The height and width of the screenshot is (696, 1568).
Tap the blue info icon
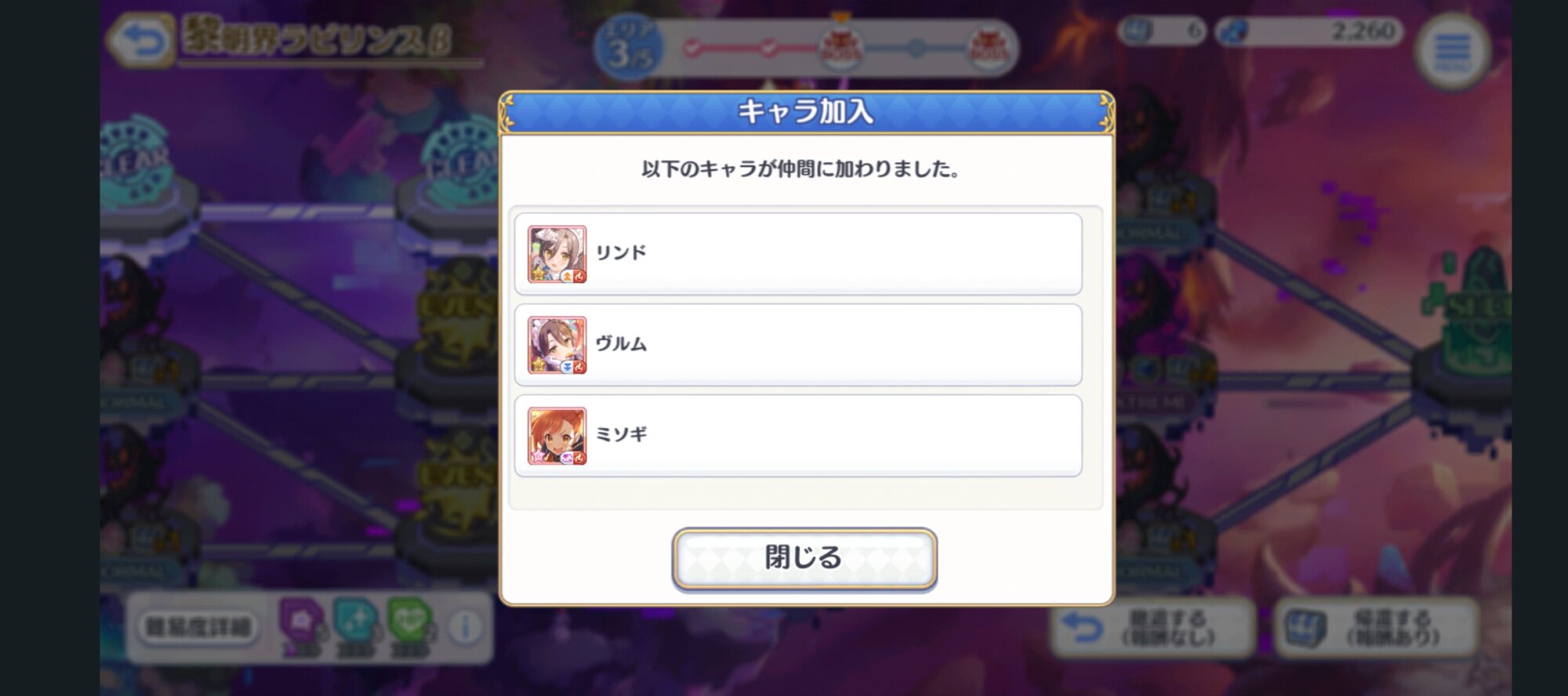pyautogui.click(x=466, y=628)
